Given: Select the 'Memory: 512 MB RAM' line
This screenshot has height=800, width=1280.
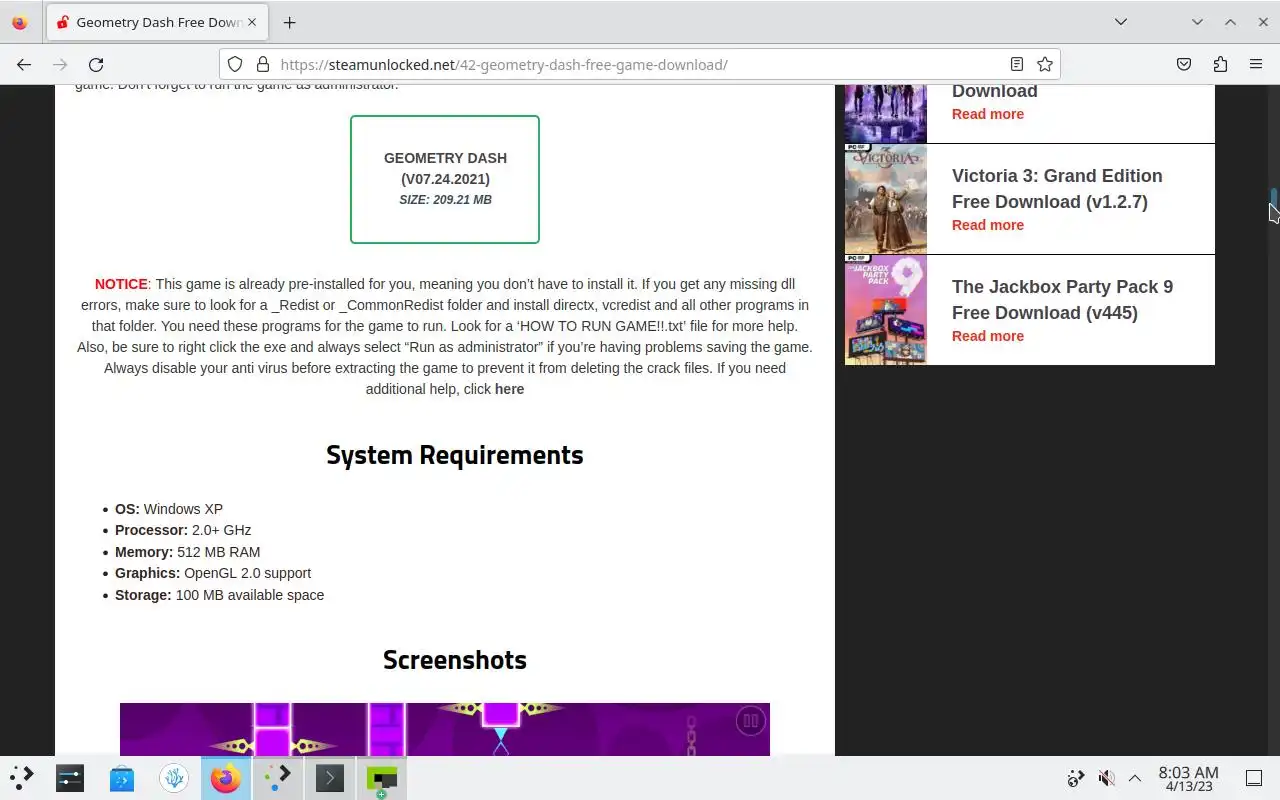Looking at the screenshot, I should (187, 552).
